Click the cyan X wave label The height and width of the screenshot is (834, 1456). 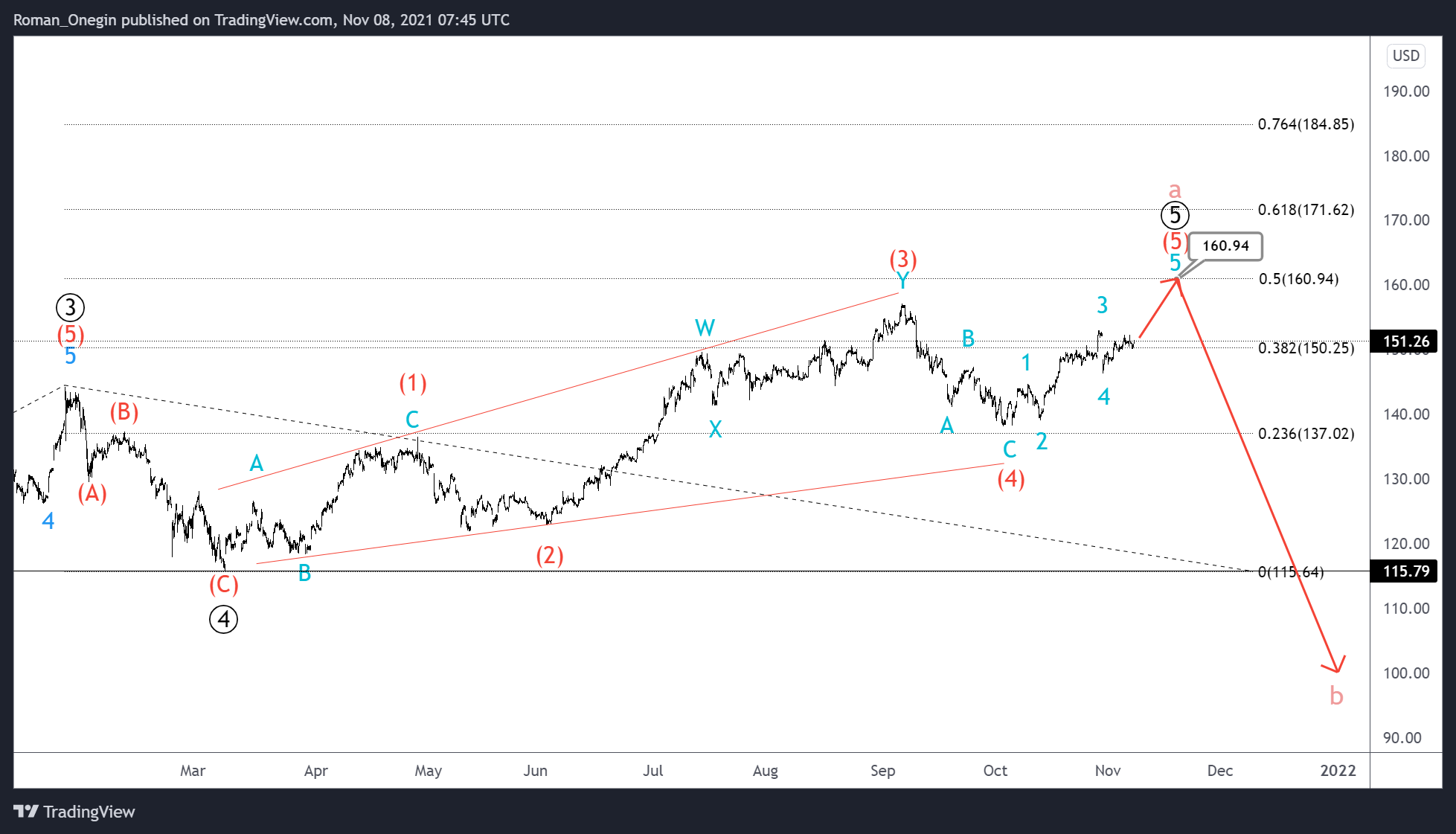point(715,429)
